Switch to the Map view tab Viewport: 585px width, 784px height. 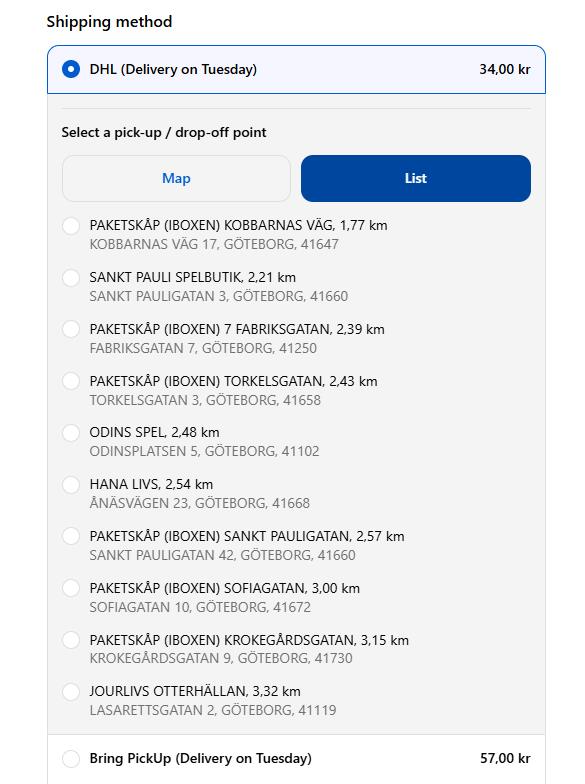[x=176, y=178]
